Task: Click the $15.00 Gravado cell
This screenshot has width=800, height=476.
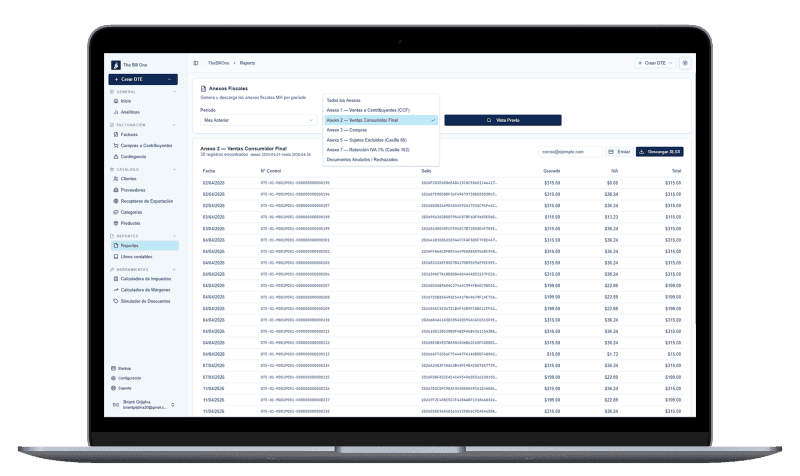Action: [553, 355]
